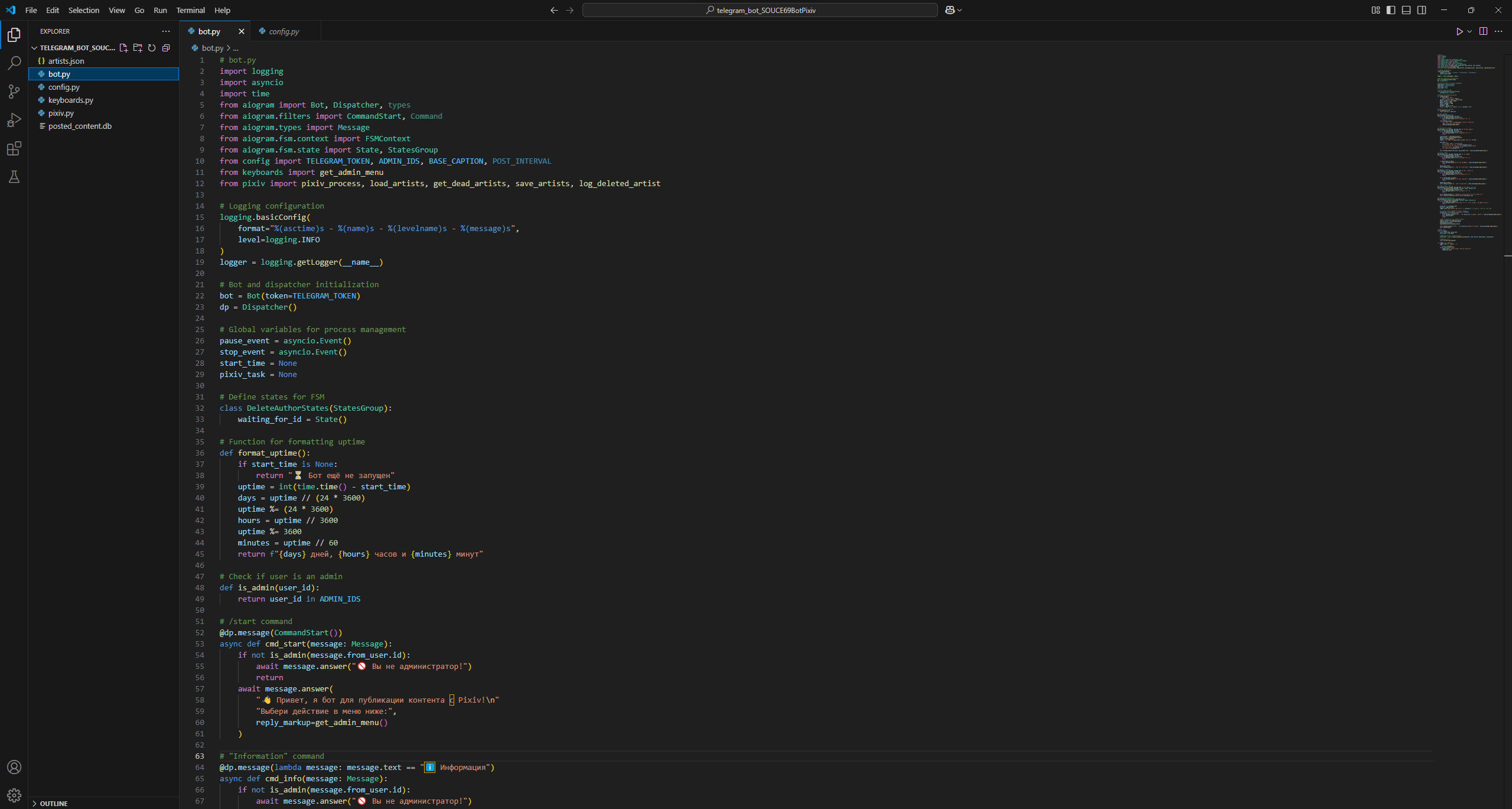1512x809 pixels.
Task: Click line number 32 in gutter
Action: pyautogui.click(x=200, y=408)
